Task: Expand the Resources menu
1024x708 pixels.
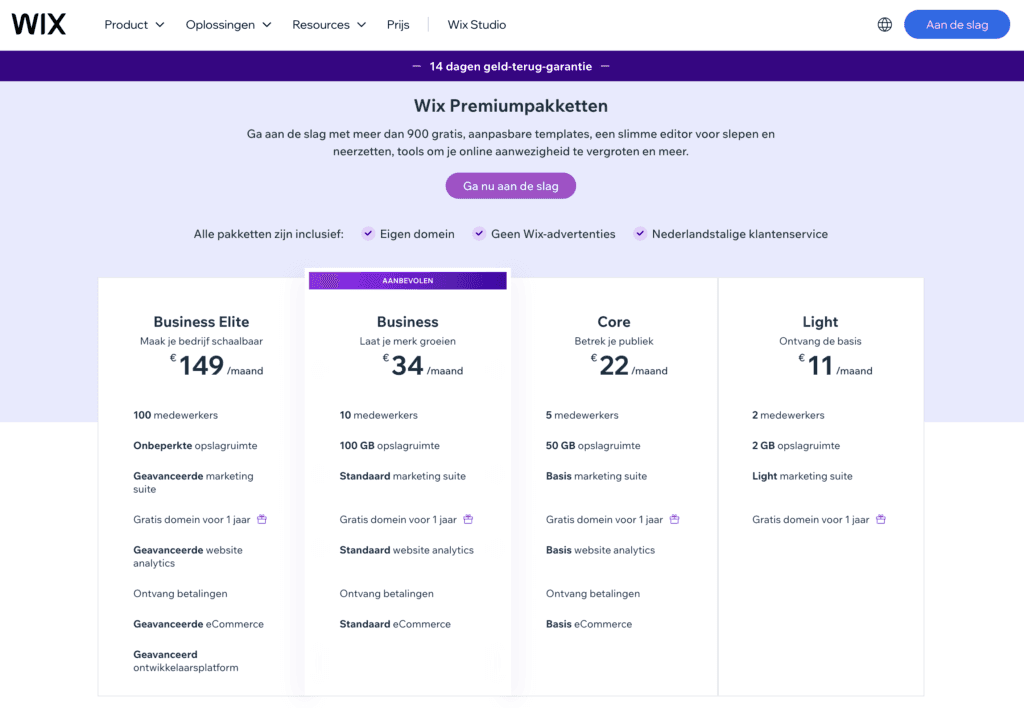Action: 328,25
